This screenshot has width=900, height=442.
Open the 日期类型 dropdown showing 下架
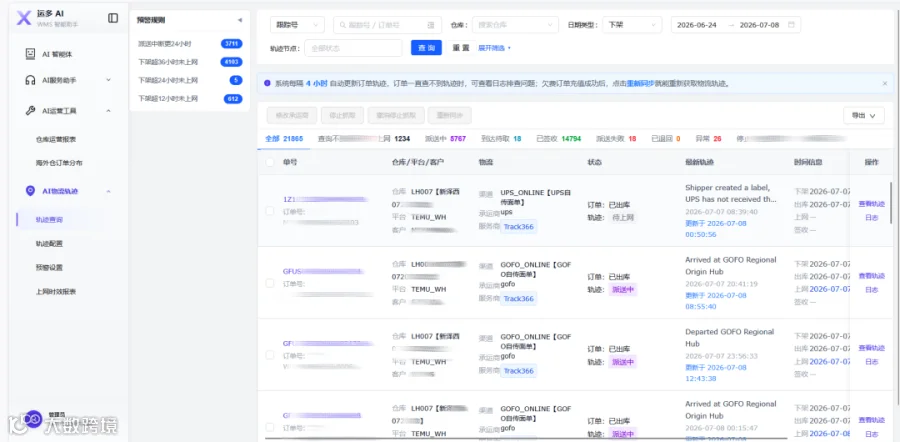click(632, 25)
